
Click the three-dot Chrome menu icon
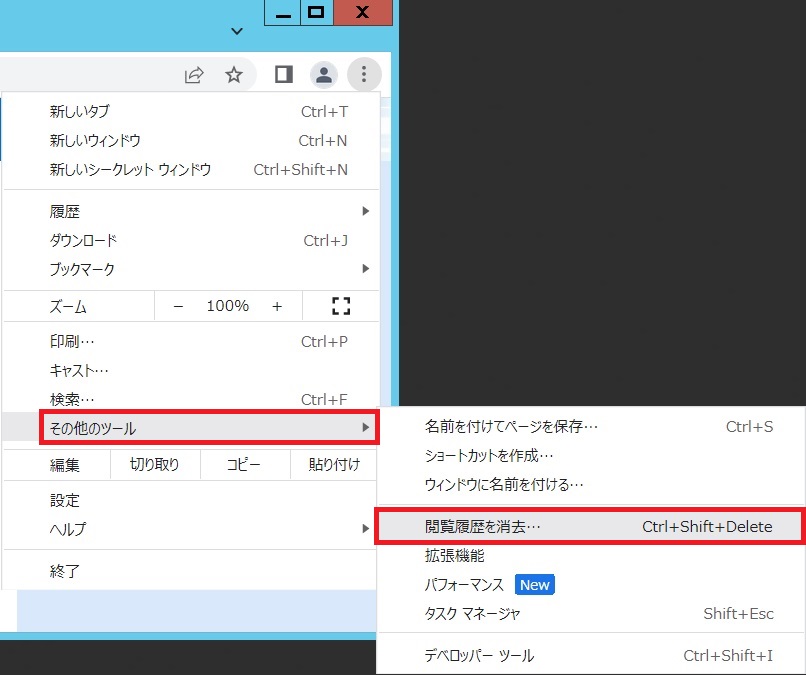tap(364, 75)
